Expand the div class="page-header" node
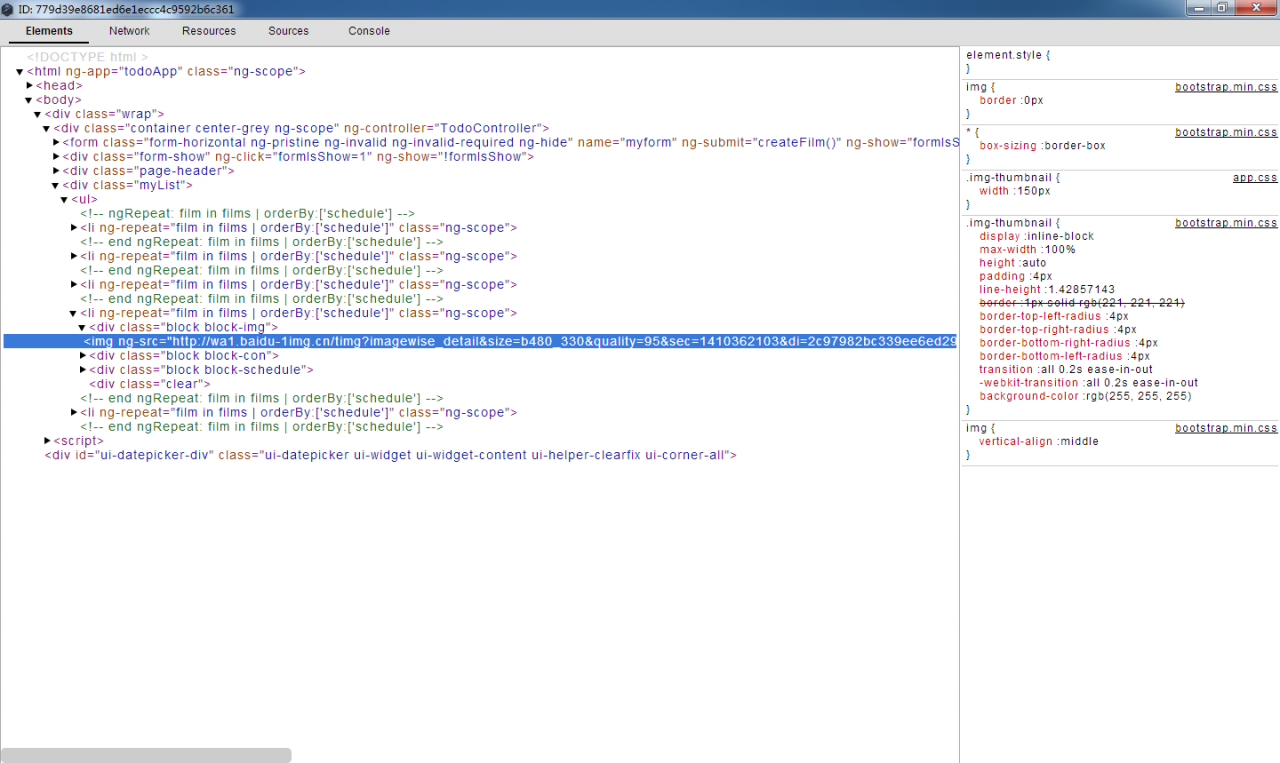 point(57,171)
